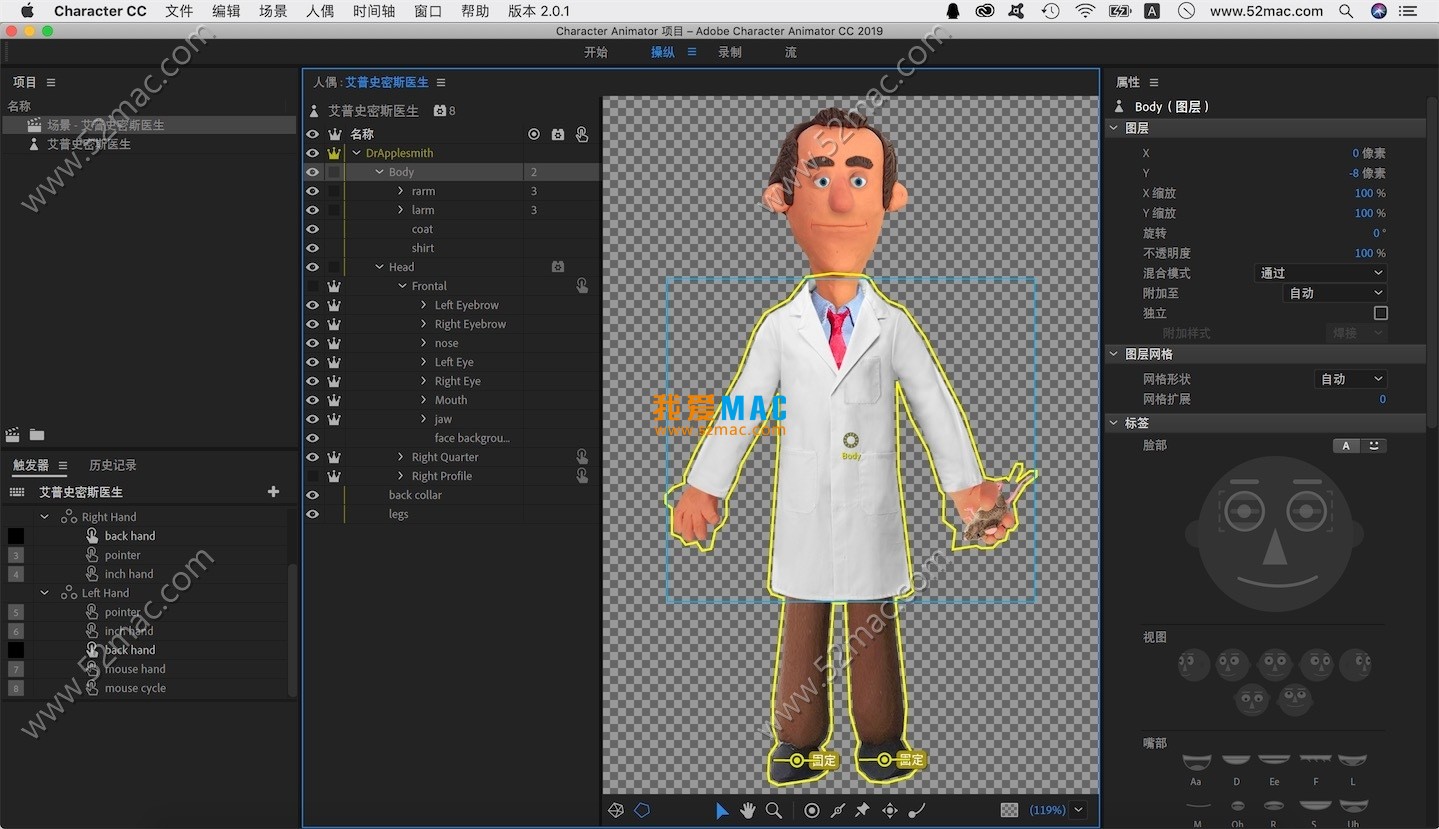Select the mouse cycle trigger
The height and width of the screenshot is (829, 1439).
pyautogui.click(x=135, y=688)
